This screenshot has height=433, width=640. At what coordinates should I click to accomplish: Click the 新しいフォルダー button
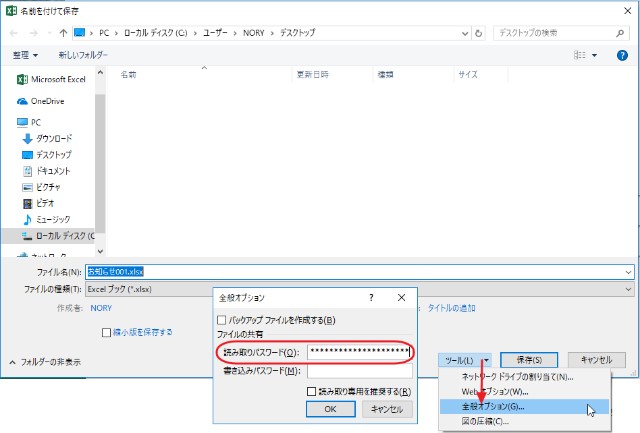[86, 55]
